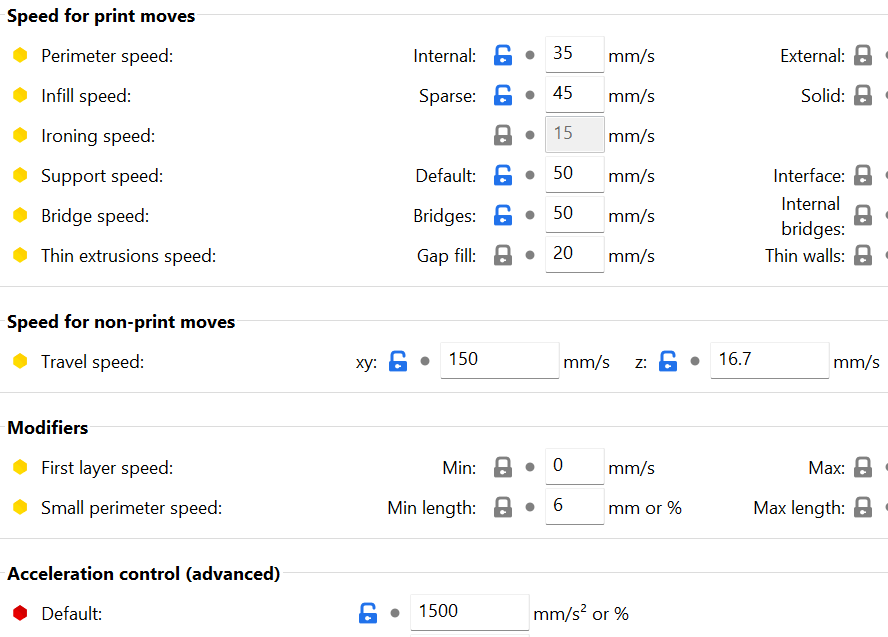
Task: Click blue lock for Default support speed
Action: pos(503,176)
